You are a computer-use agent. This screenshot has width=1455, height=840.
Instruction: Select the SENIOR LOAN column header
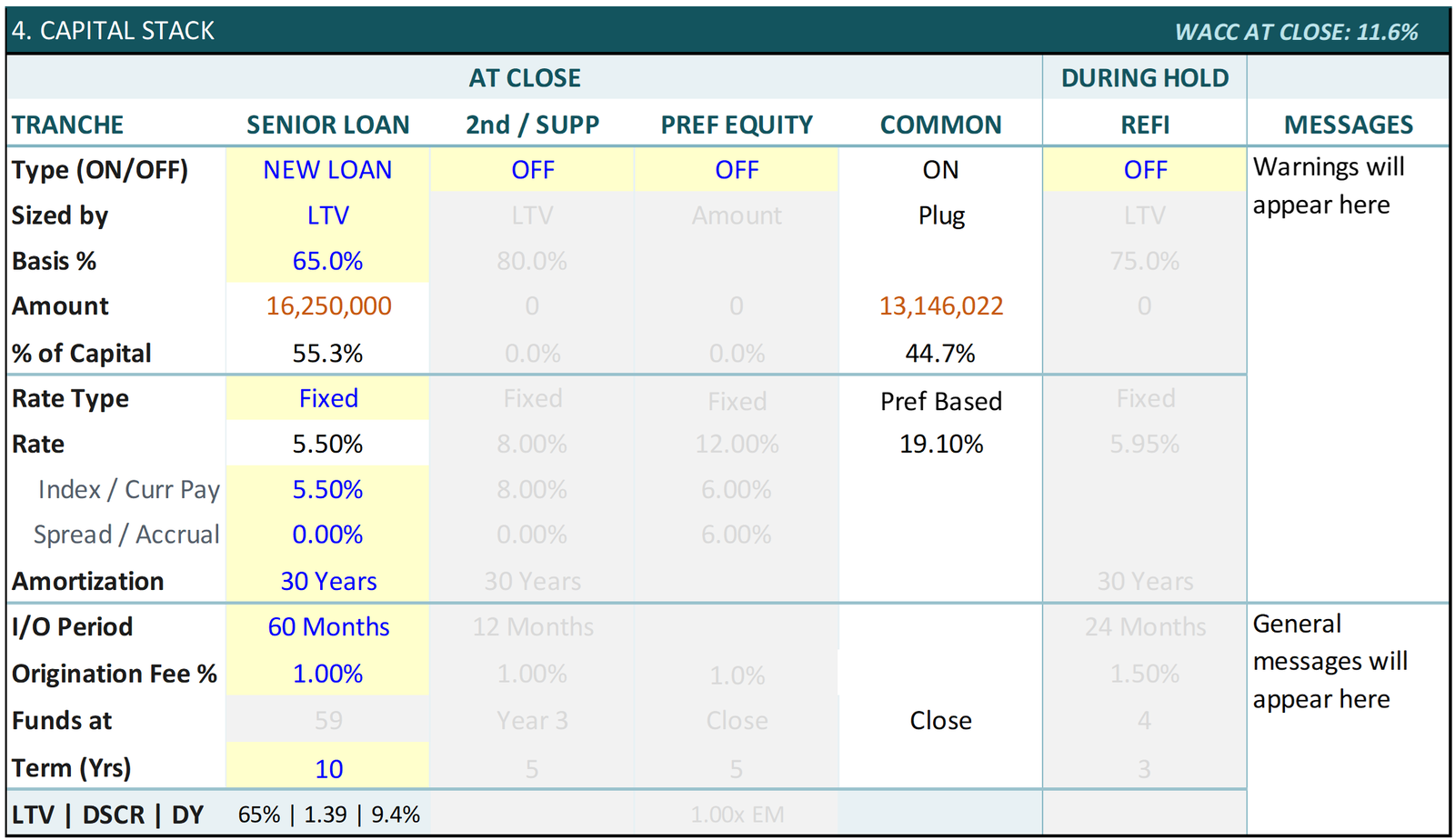(327, 125)
